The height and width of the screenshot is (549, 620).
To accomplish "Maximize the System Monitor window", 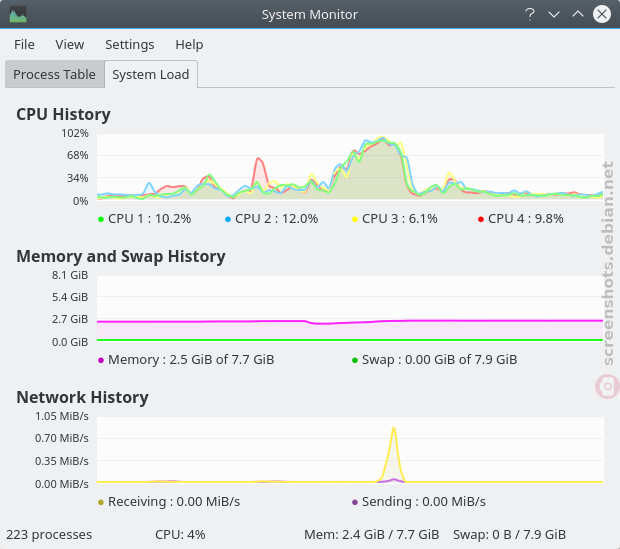I will click(x=578, y=15).
